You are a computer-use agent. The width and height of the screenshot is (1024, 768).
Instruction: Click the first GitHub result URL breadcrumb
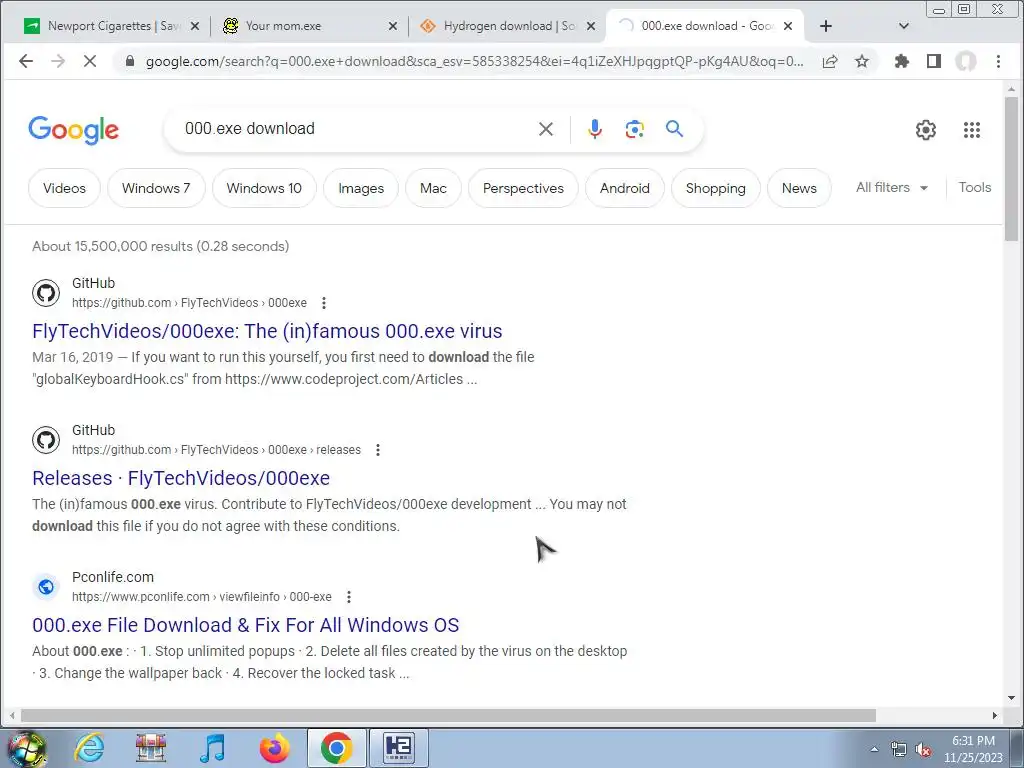tap(189, 303)
